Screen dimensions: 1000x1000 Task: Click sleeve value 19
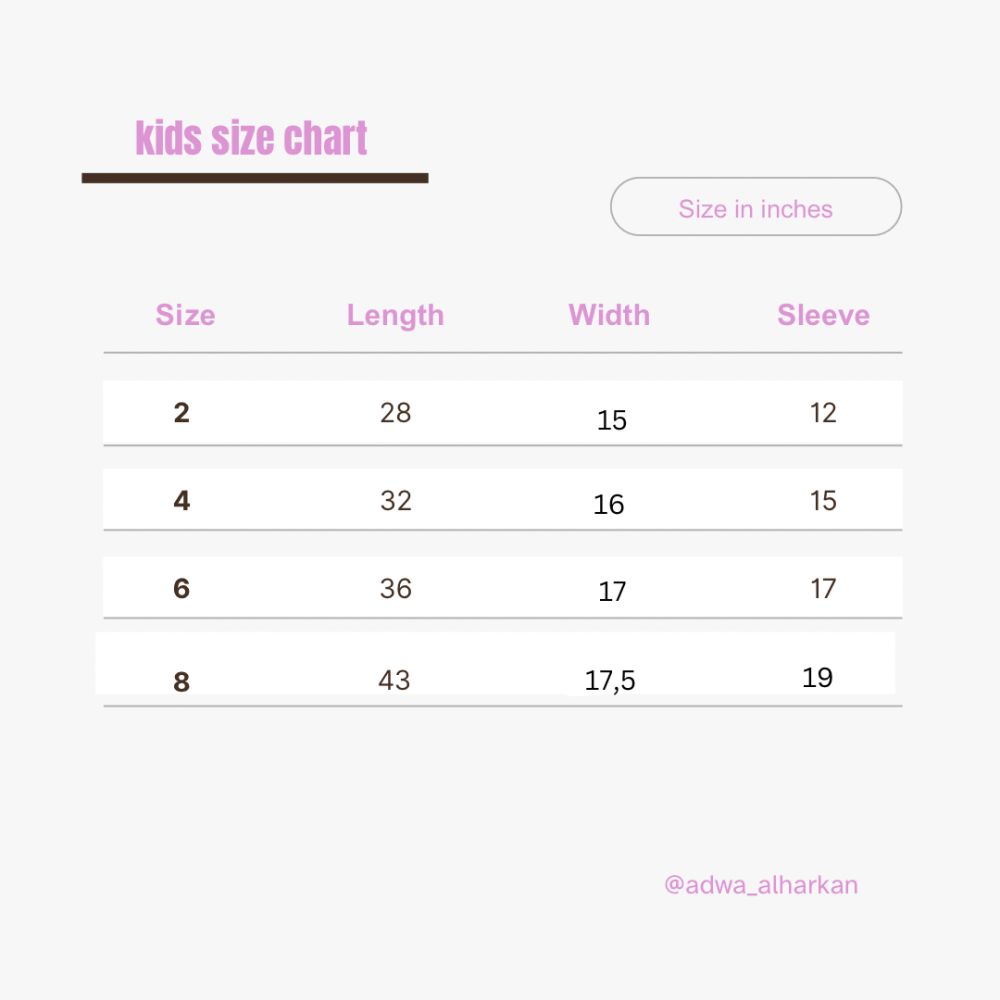pos(818,677)
